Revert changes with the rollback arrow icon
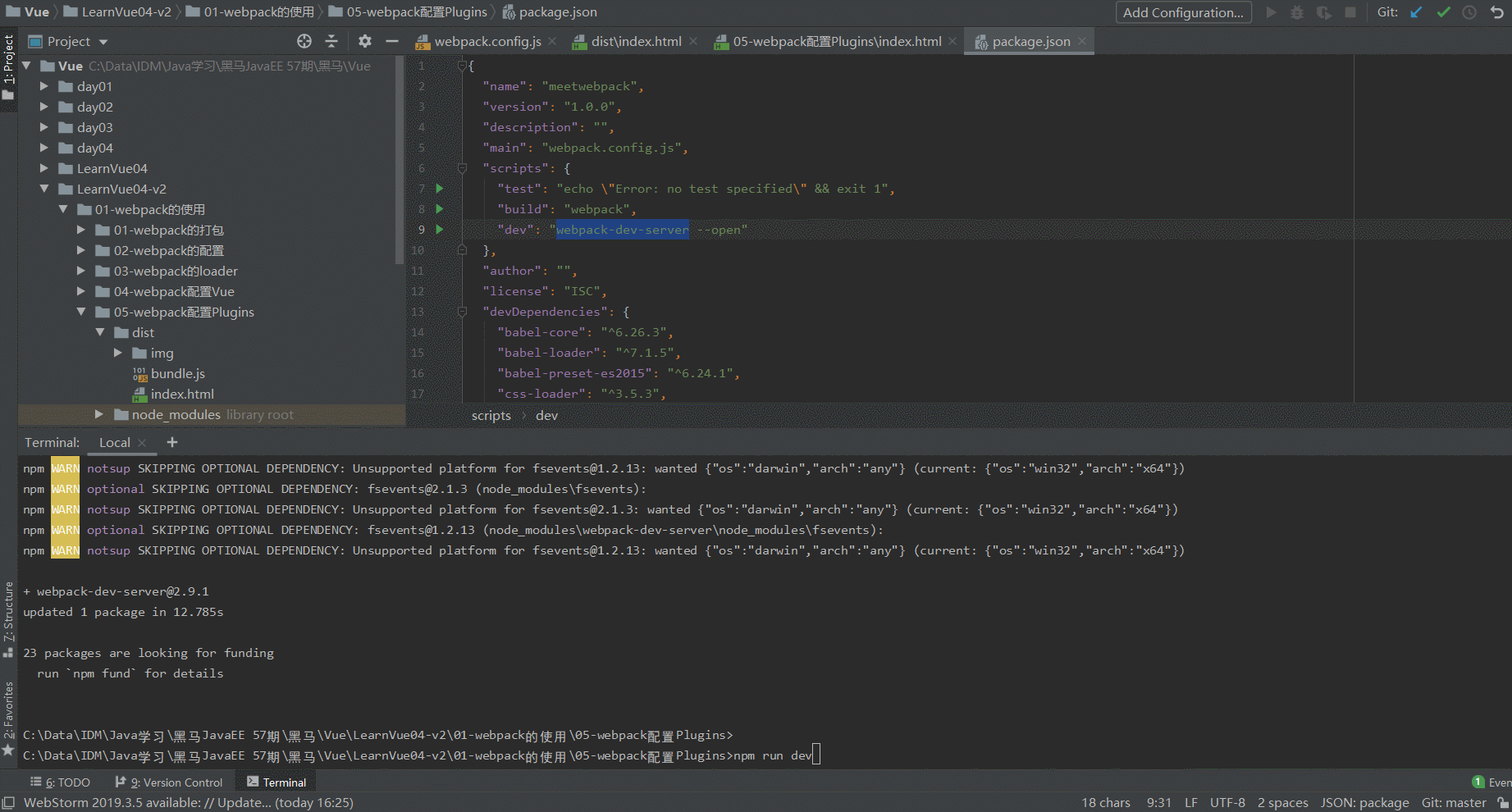Viewport: 1512px width, 812px height. pyautogui.click(x=1497, y=12)
